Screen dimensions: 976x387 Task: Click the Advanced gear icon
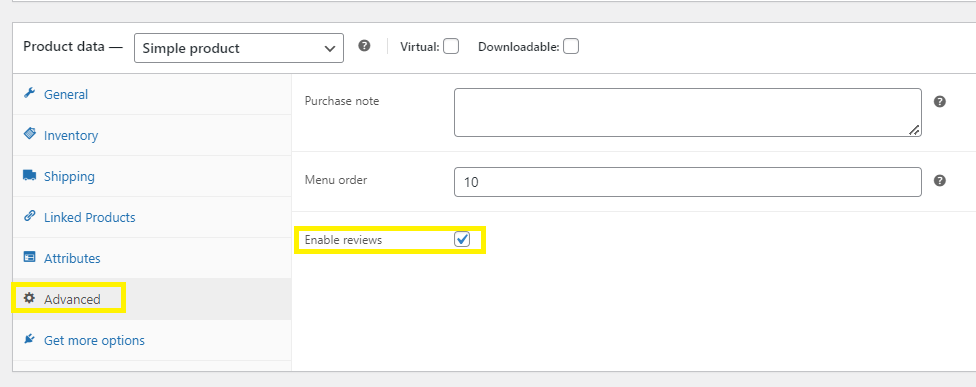[29, 298]
